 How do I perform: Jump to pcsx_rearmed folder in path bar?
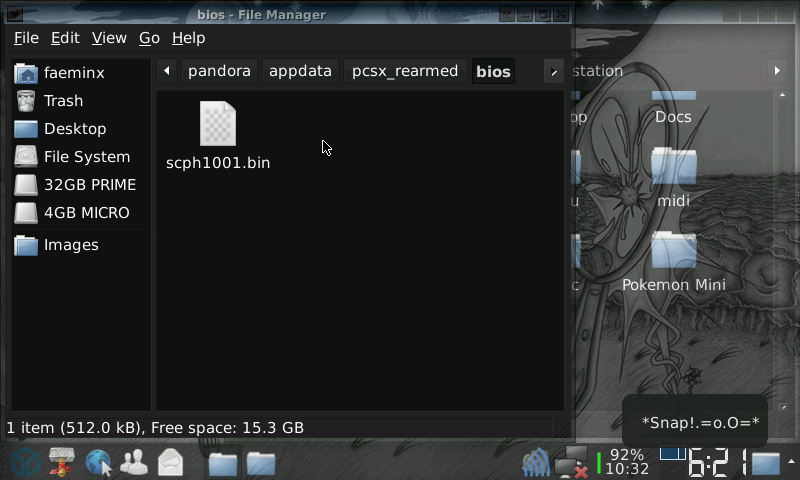[x=404, y=71]
